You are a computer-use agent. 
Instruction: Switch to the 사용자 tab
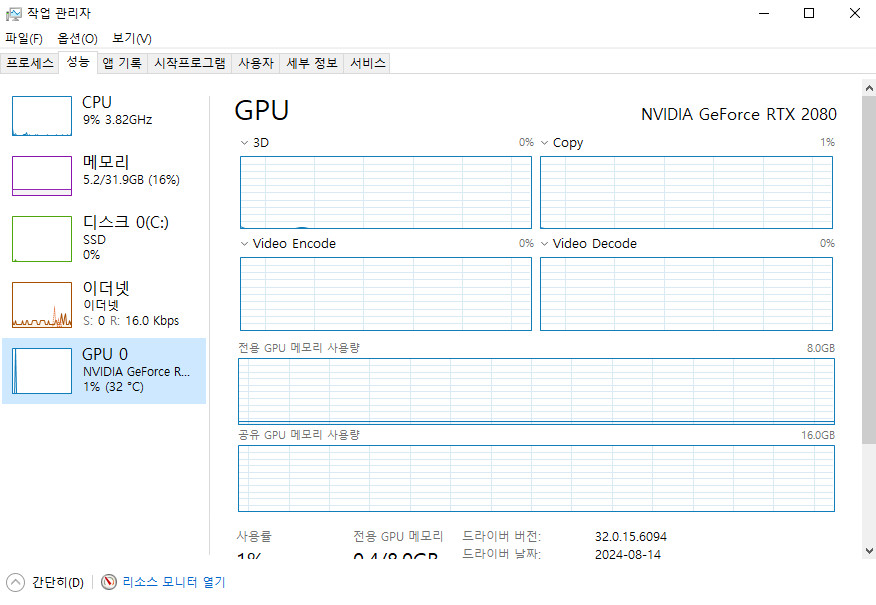(x=256, y=63)
